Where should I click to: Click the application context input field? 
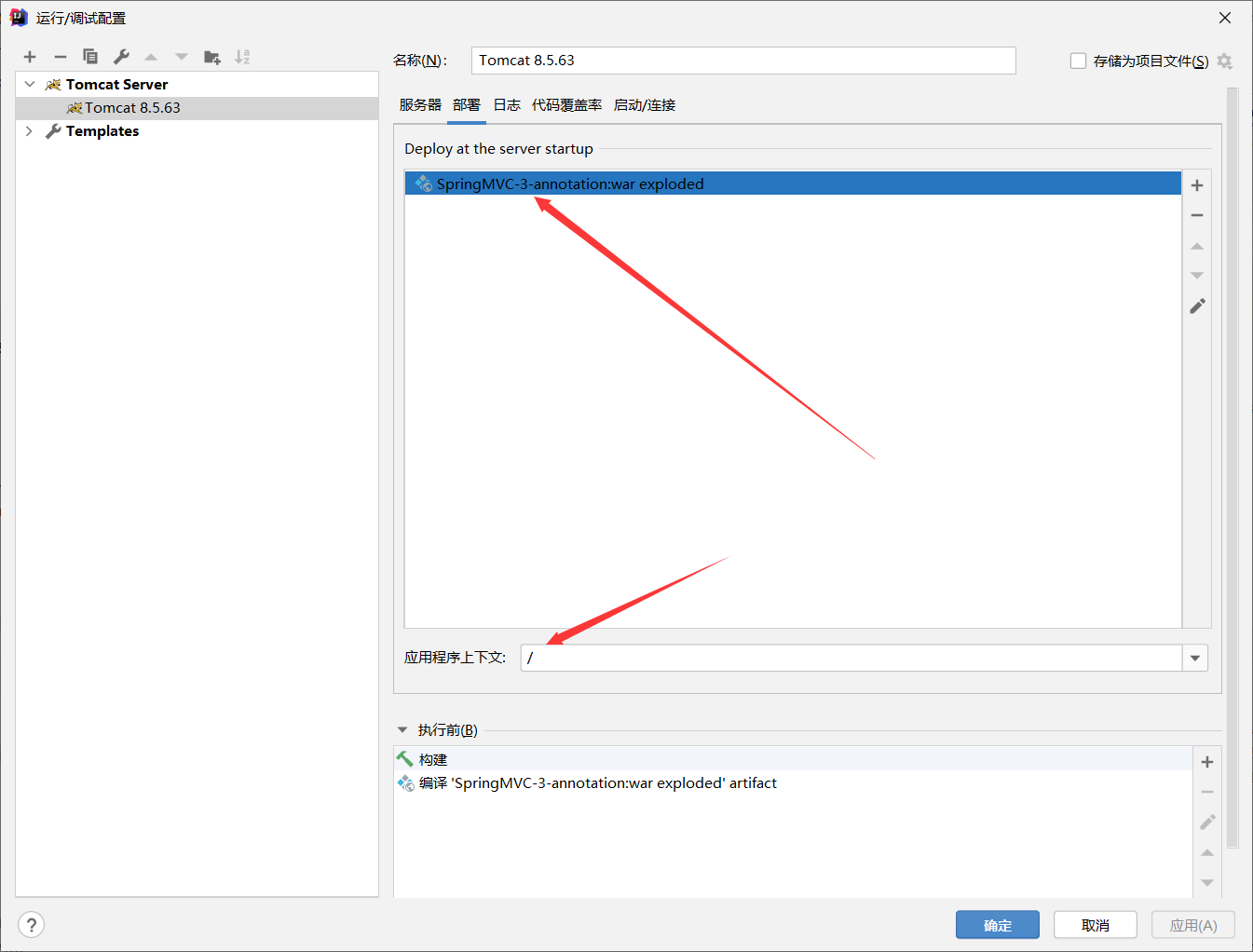pos(851,658)
